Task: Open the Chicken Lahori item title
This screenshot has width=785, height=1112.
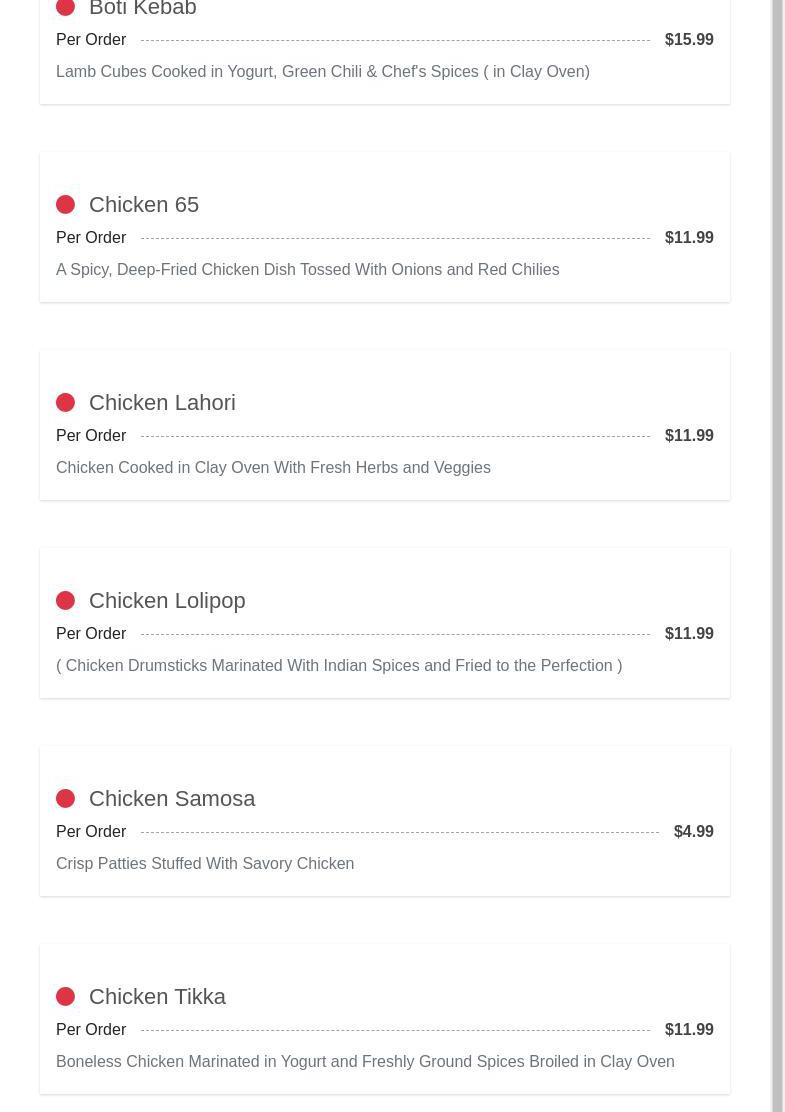Action: (x=162, y=403)
